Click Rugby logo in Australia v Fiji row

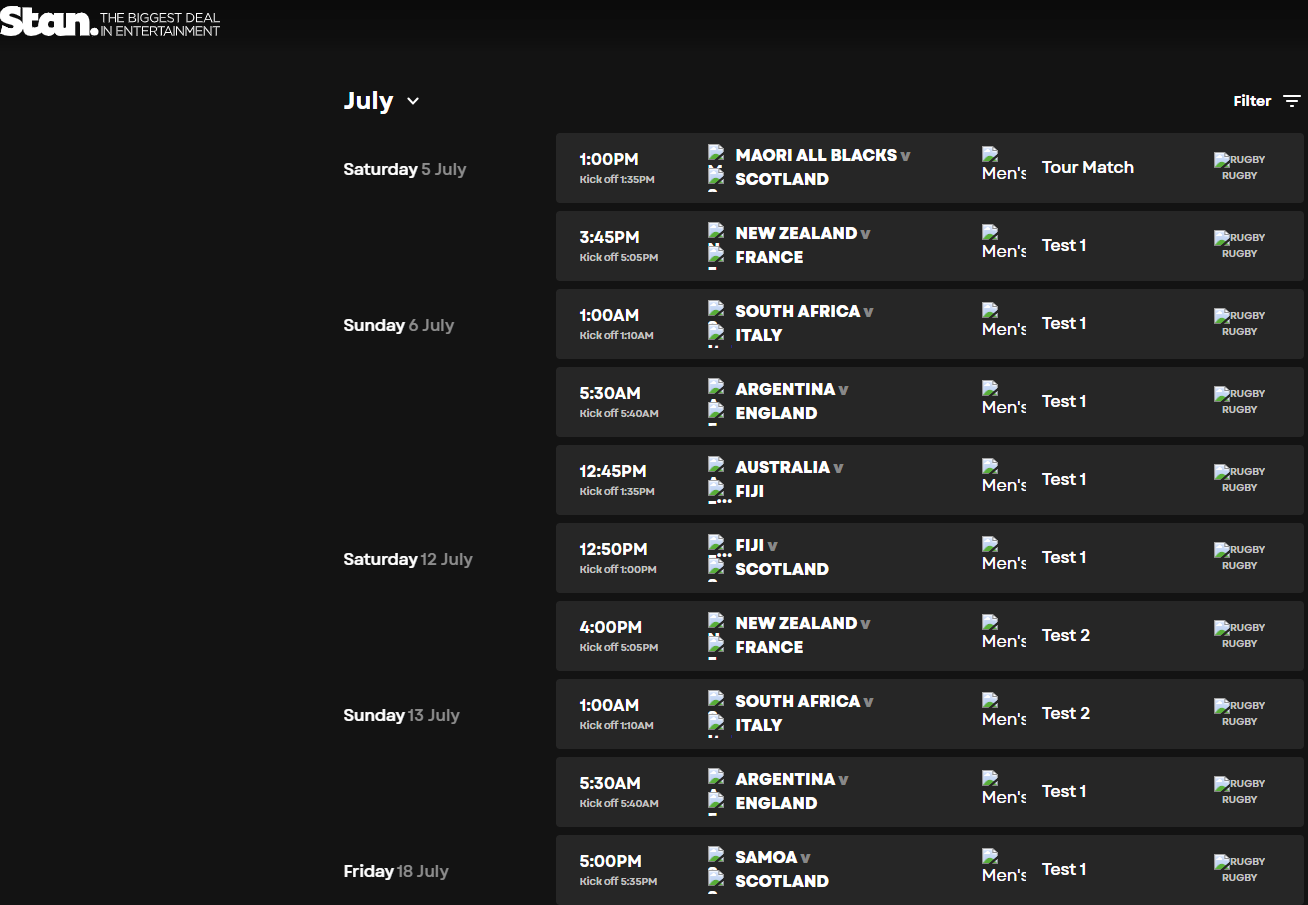tap(1239, 479)
